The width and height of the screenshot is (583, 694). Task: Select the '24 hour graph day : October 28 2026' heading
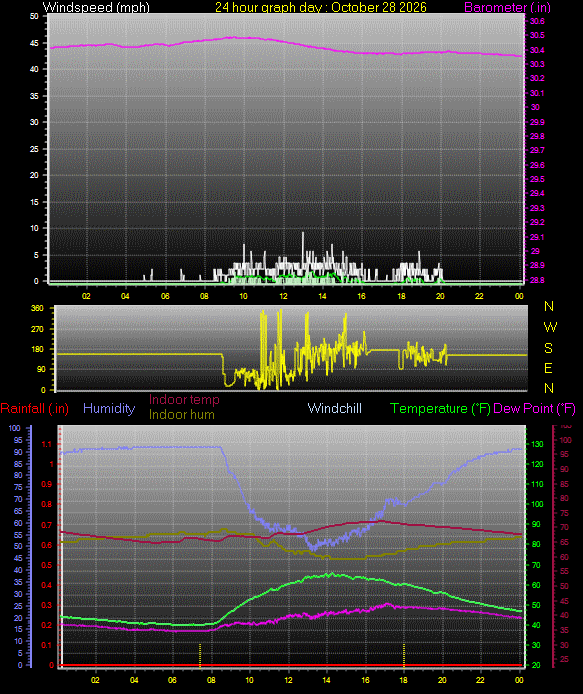point(321,7)
